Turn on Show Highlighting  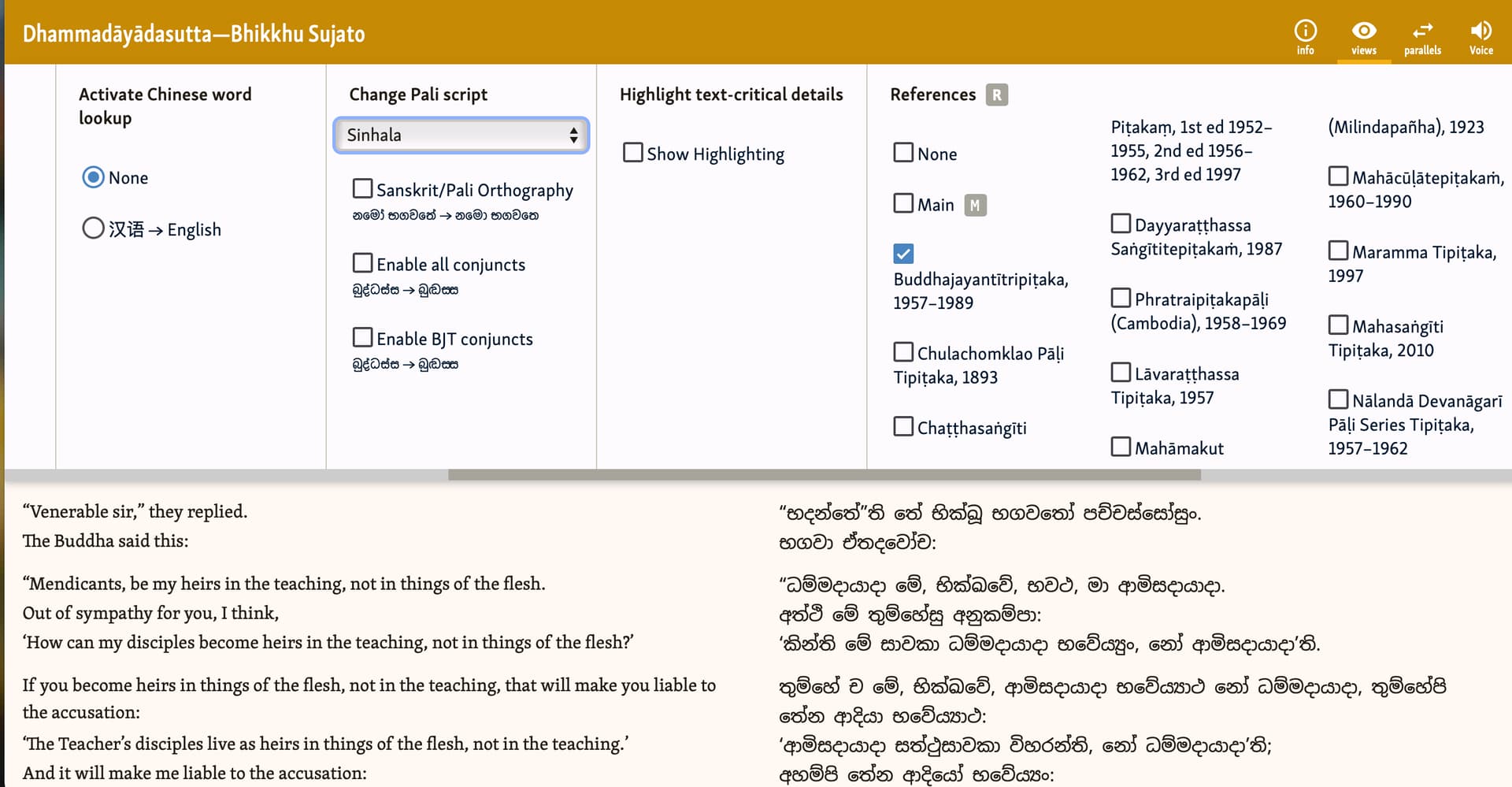coord(632,153)
